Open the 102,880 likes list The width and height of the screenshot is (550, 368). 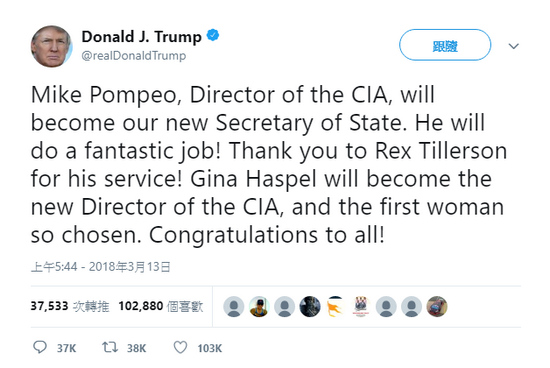point(161,306)
